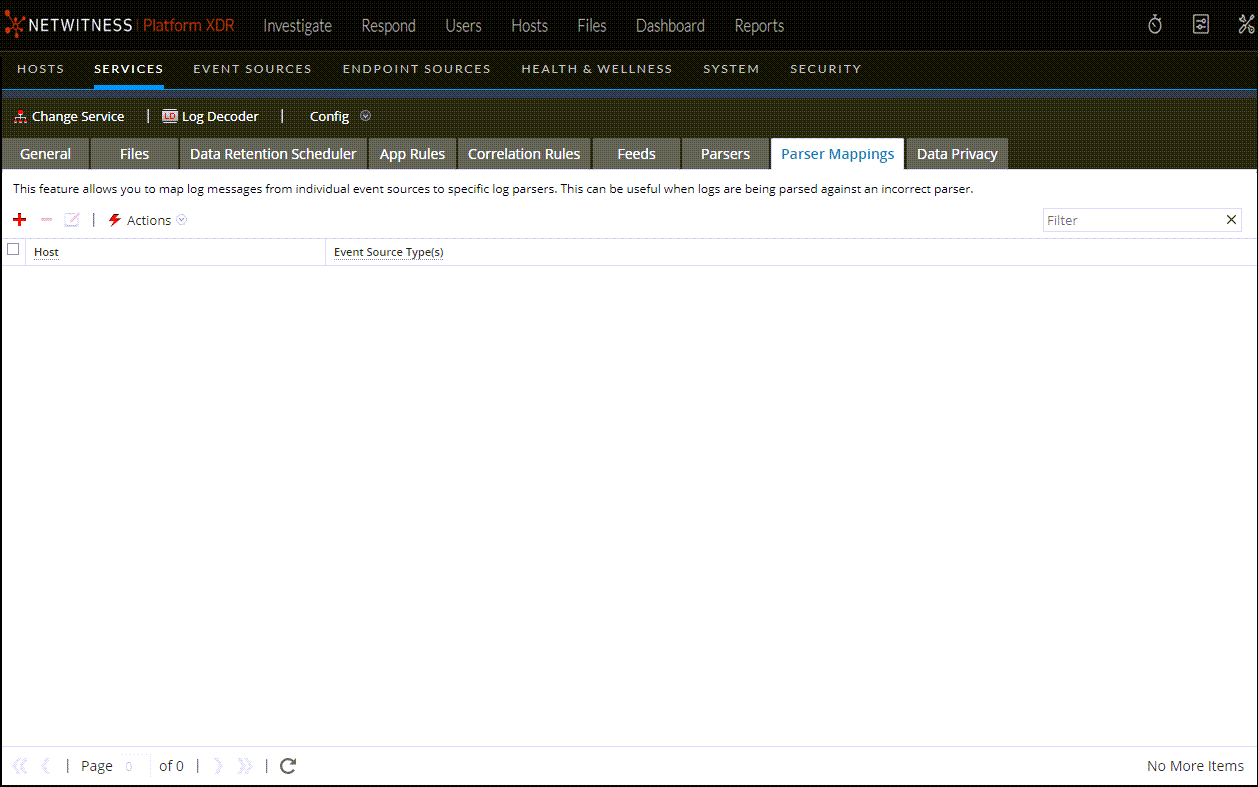
Task: Open the Data Privacy tab
Action: coord(957,154)
